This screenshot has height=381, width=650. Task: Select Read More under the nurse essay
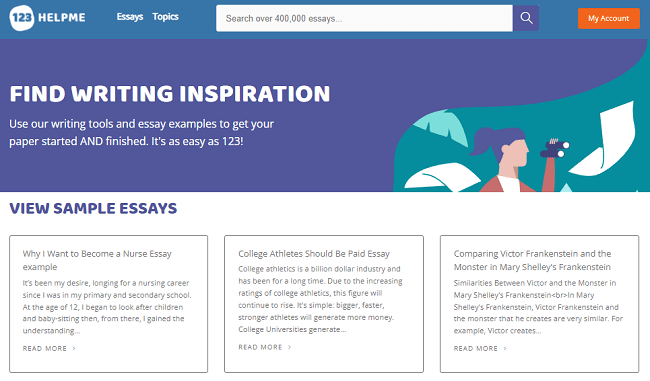[45, 349]
